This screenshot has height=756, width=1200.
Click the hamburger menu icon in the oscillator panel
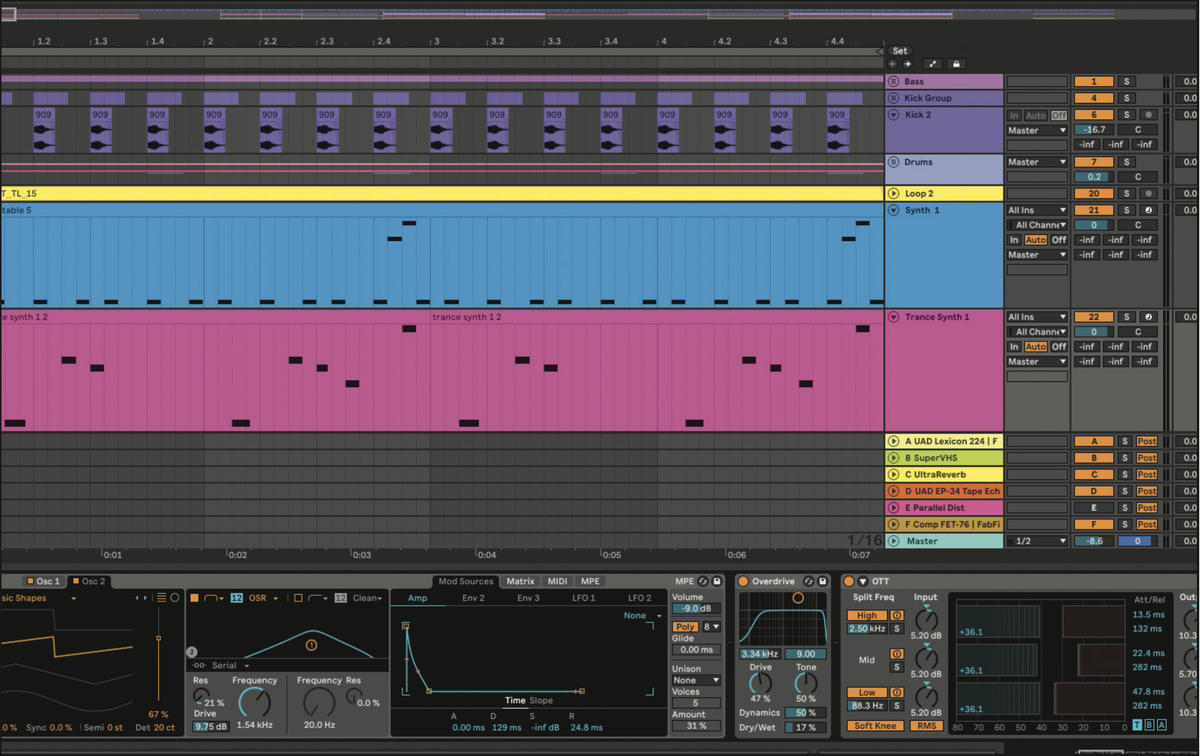point(162,595)
